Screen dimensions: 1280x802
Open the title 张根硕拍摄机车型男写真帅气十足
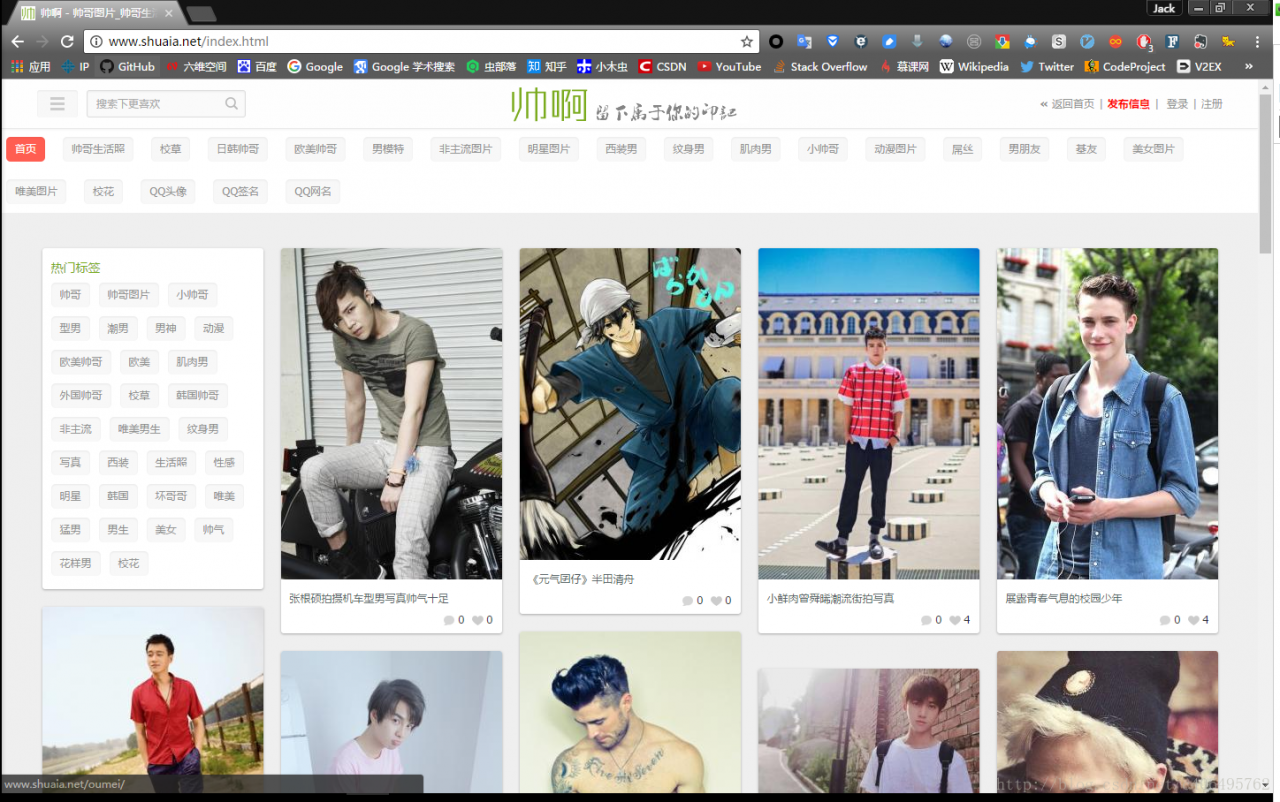tap(369, 598)
